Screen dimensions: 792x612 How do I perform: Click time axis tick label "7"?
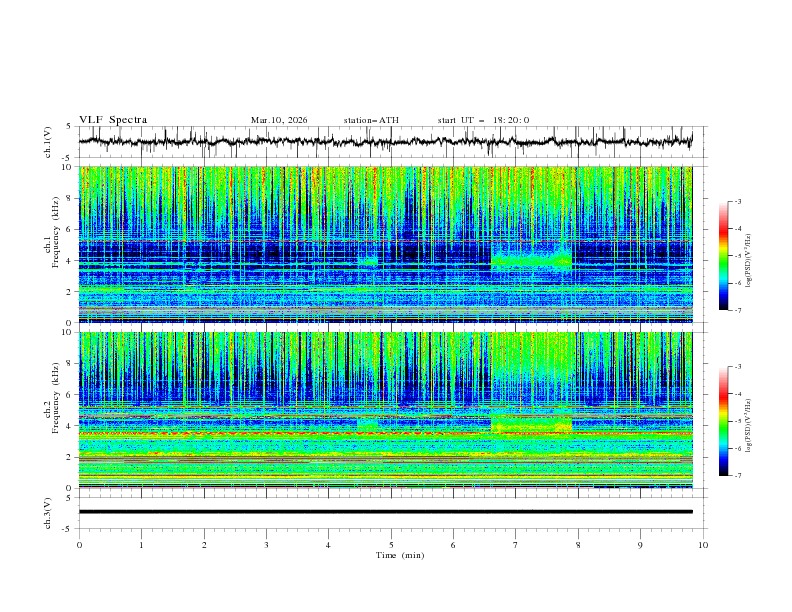[x=515, y=545]
